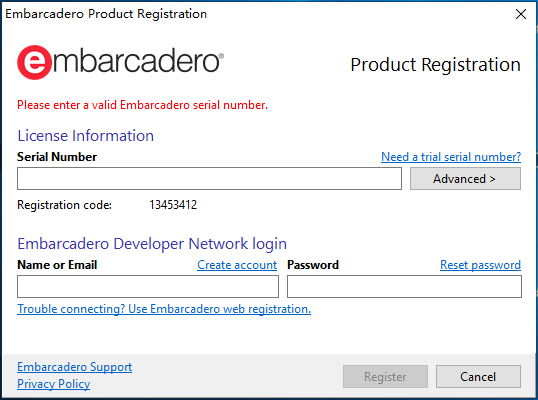Click the Embarcadero Developer Network login heading

152,244
